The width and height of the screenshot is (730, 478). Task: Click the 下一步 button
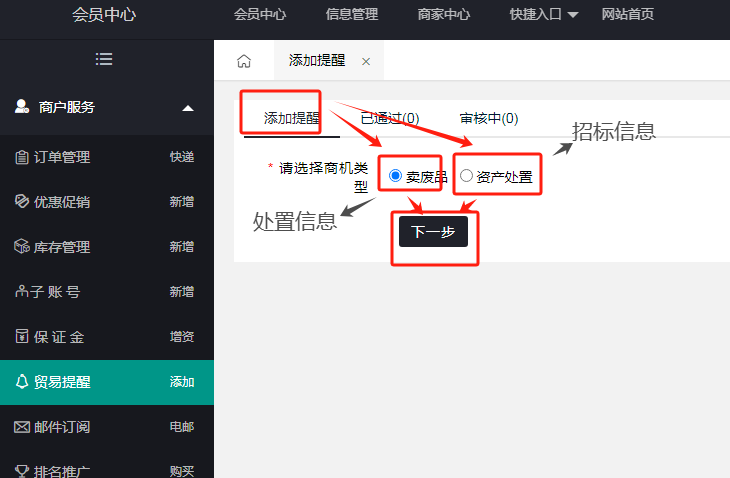coord(433,231)
